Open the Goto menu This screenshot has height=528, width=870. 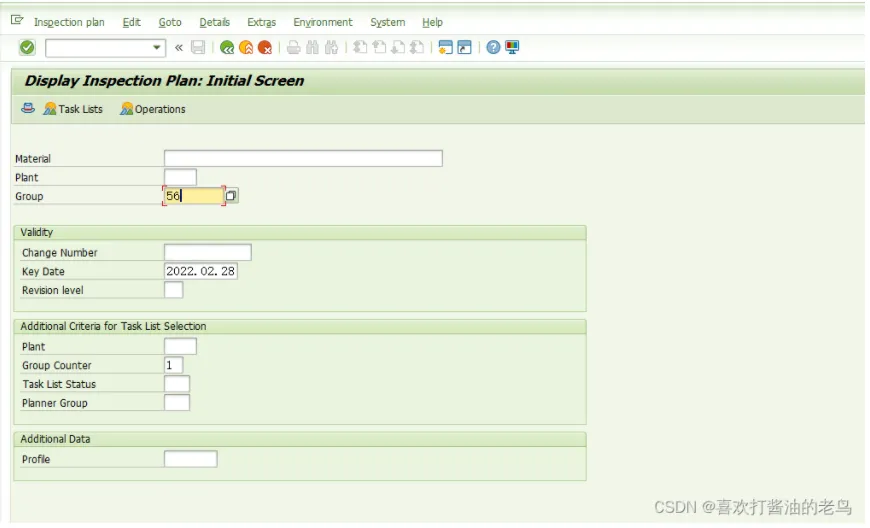[170, 22]
